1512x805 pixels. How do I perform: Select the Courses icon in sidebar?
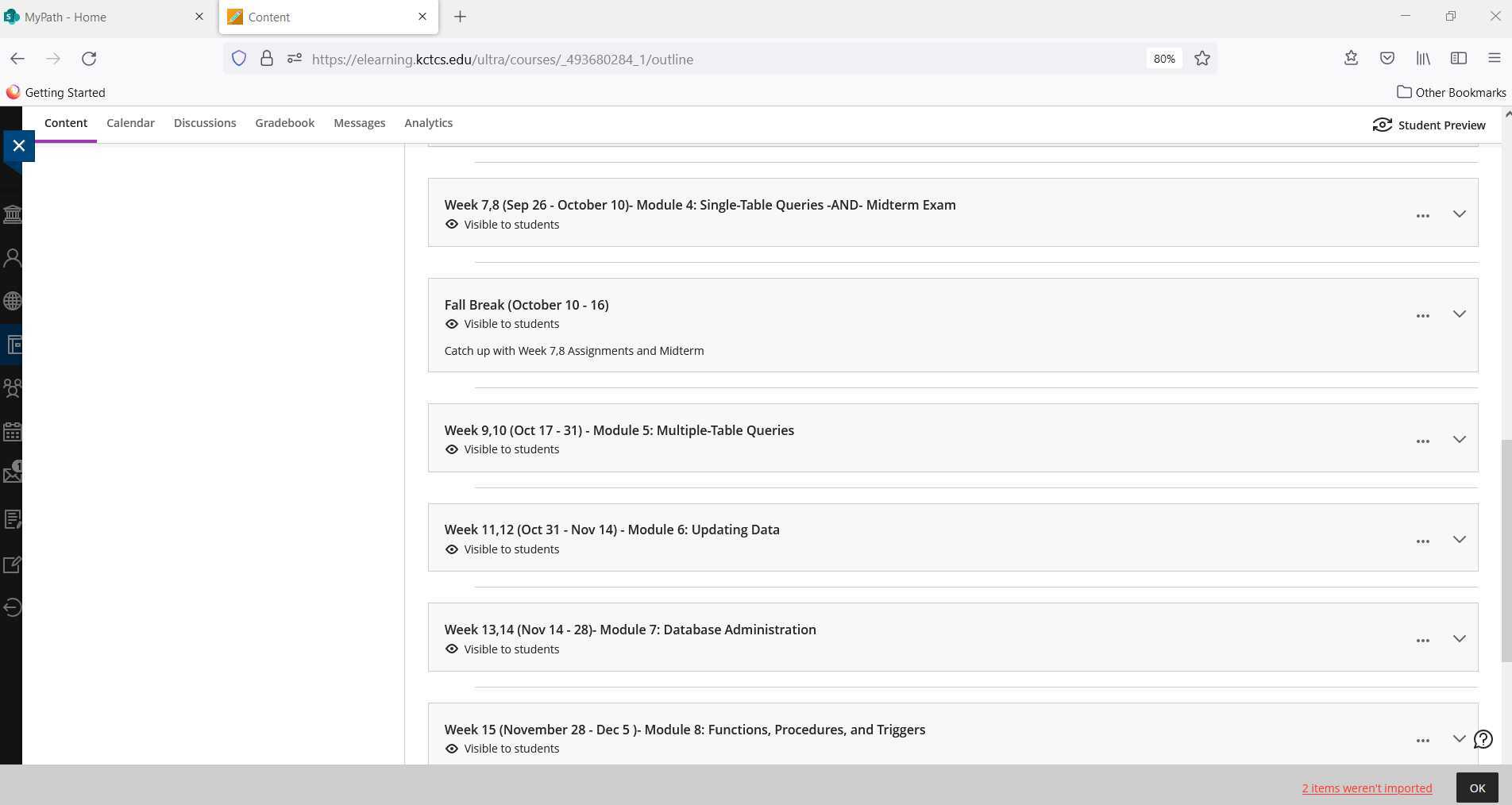tap(12, 345)
